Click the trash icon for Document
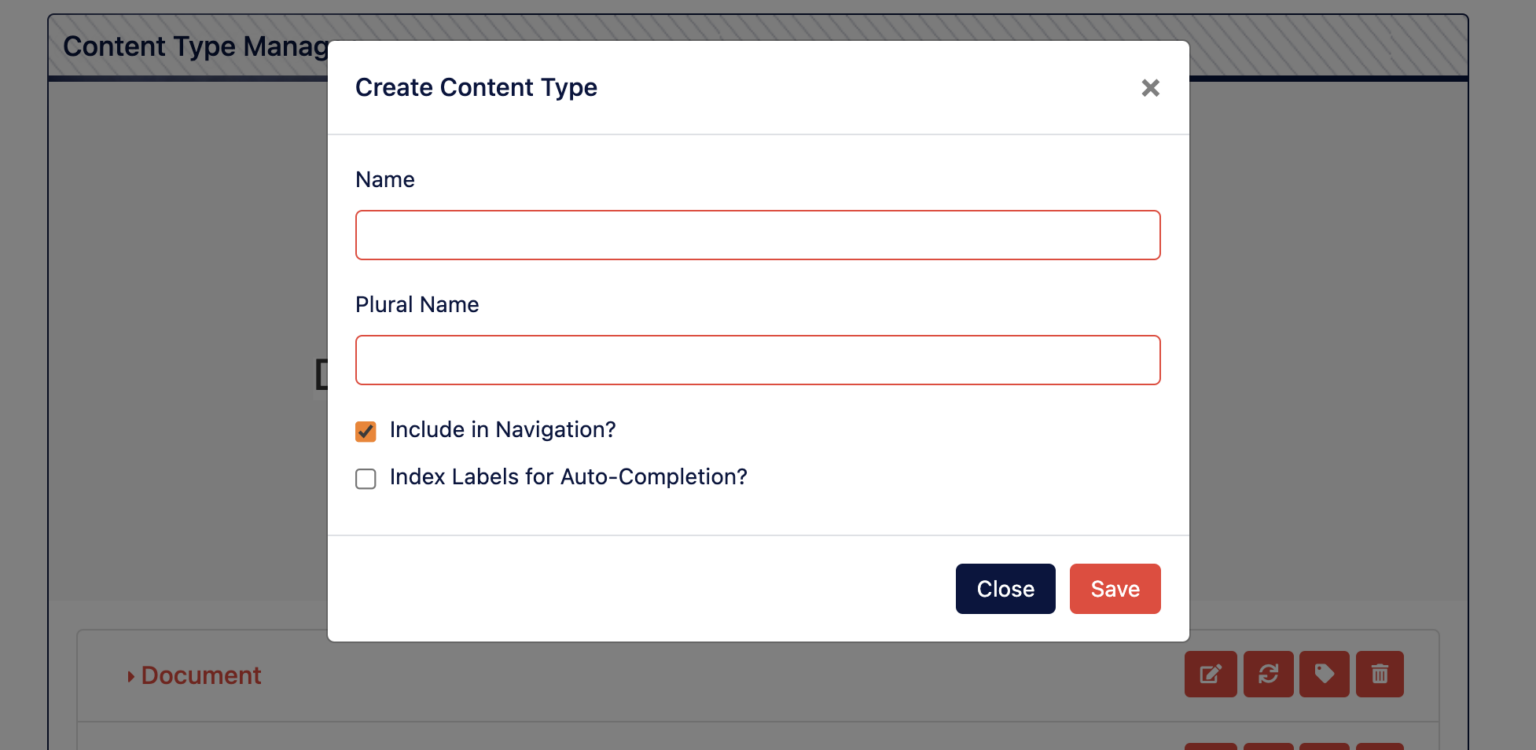Screen dimensions: 1536x750 [x=1379, y=674]
